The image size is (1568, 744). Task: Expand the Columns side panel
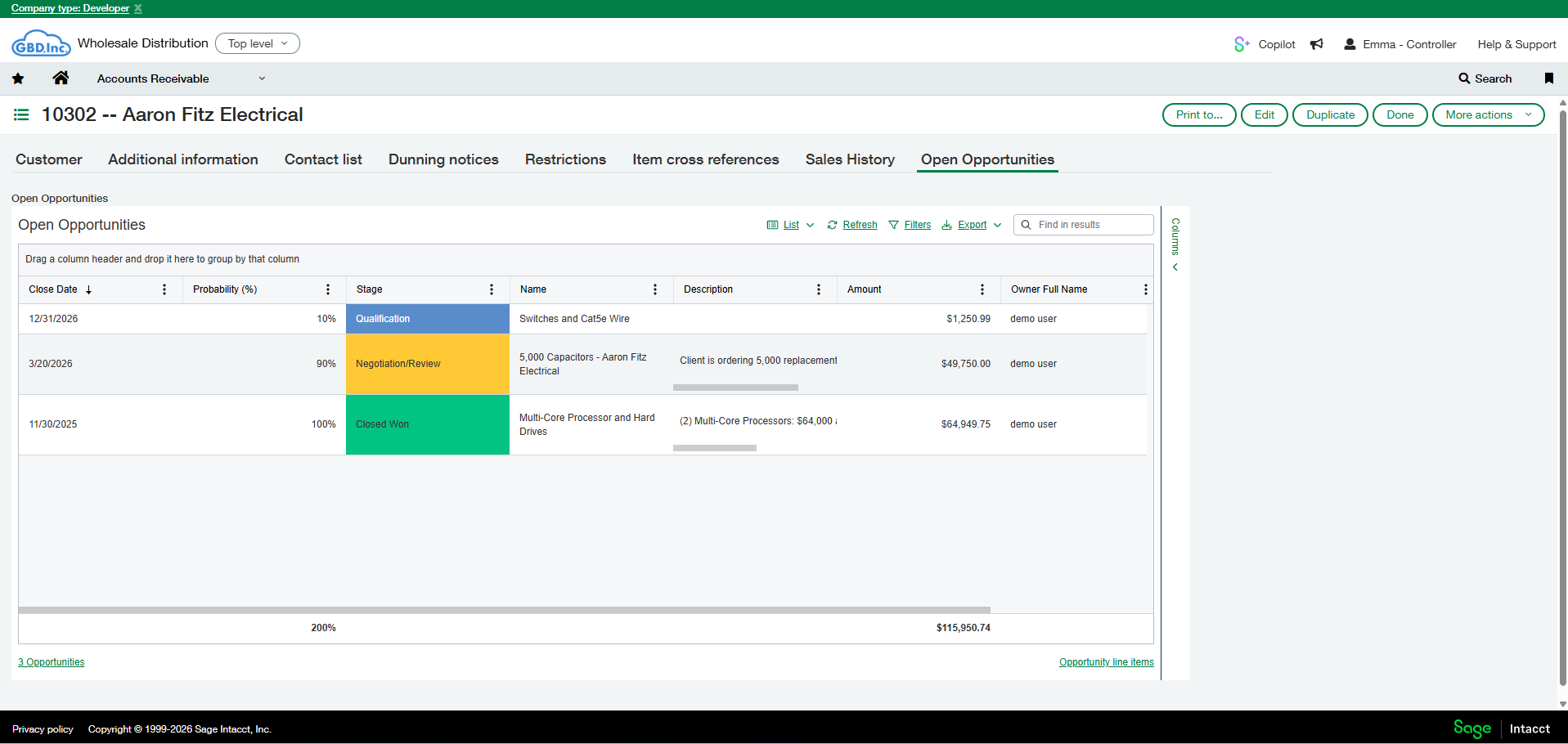(x=1175, y=244)
